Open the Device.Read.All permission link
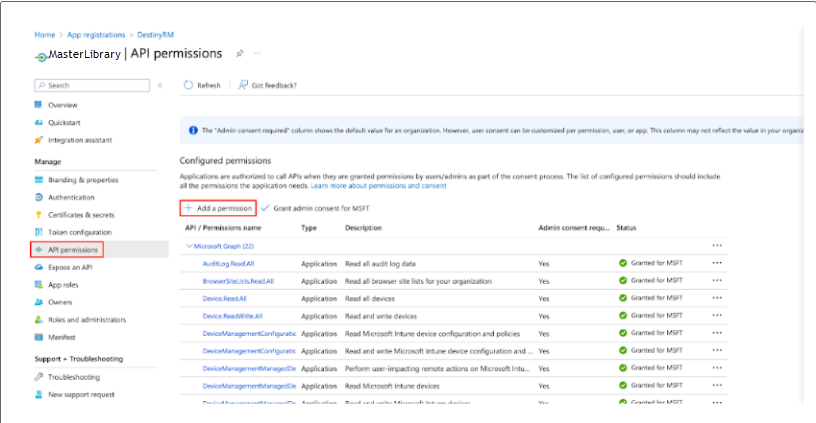 pyautogui.click(x=224, y=299)
